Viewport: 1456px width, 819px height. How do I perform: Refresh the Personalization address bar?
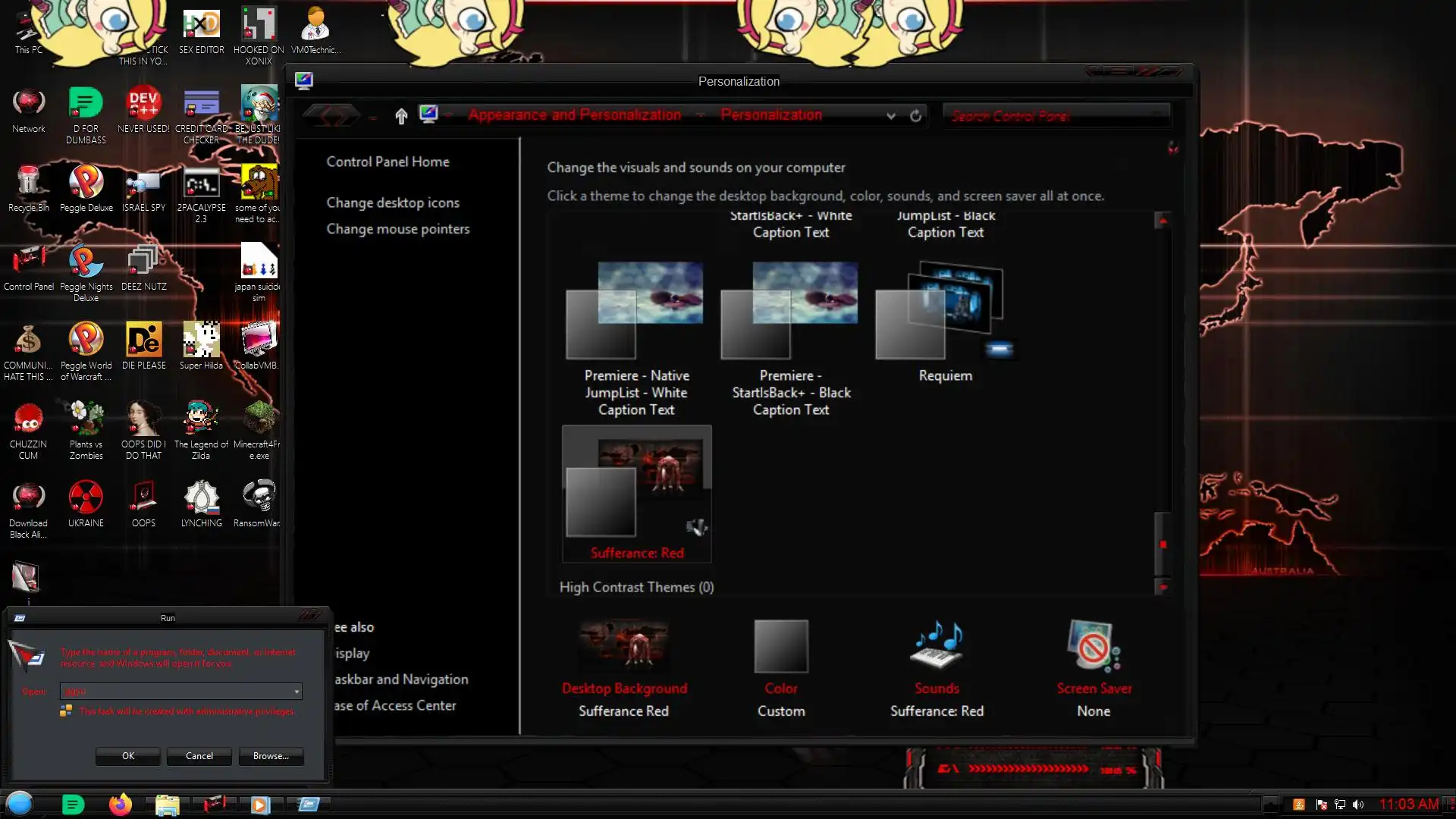point(916,115)
